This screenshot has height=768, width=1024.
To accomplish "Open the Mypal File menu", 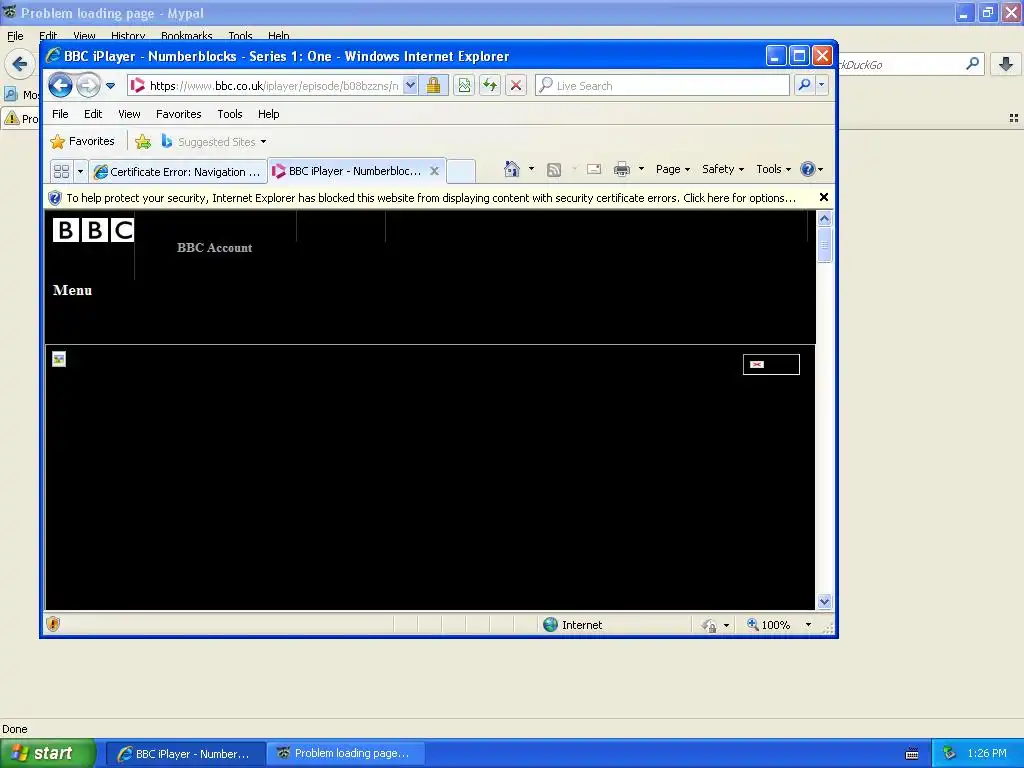I will [15, 36].
